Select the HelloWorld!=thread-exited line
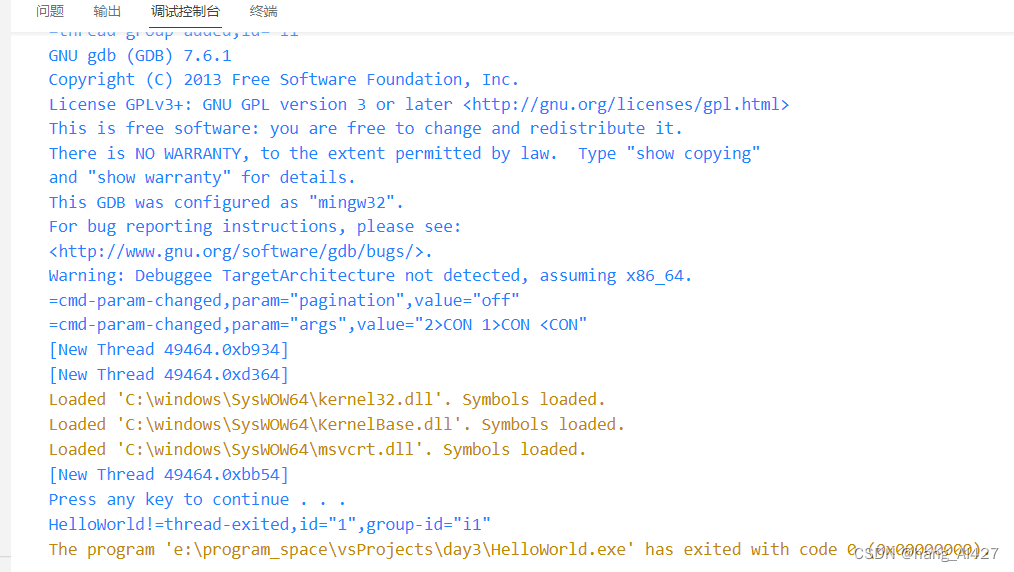Viewport: 1014px width, 572px height. 269,524
